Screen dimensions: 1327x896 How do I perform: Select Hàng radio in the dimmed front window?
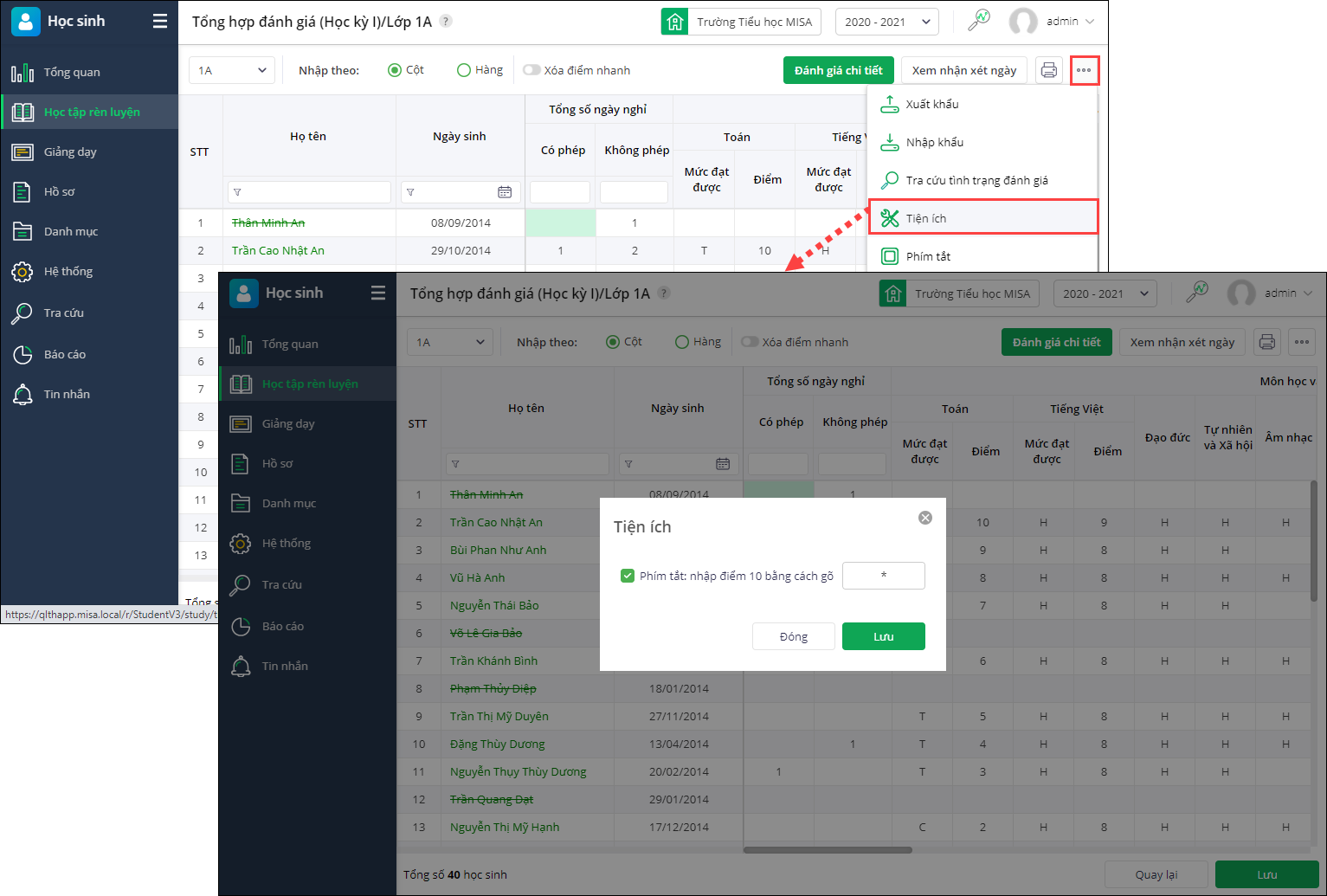click(682, 342)
